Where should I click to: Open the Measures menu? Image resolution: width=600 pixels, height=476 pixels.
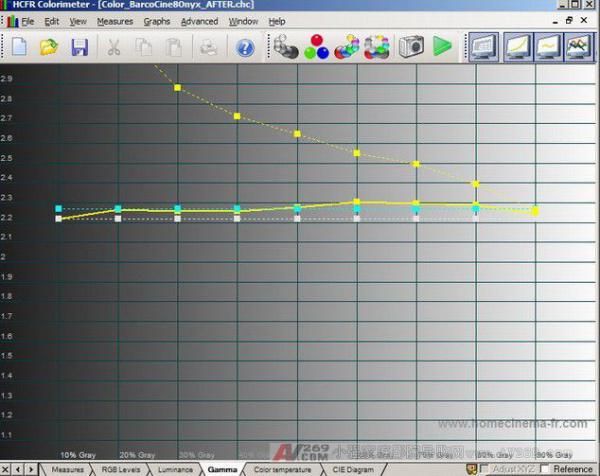coord(115,21)
